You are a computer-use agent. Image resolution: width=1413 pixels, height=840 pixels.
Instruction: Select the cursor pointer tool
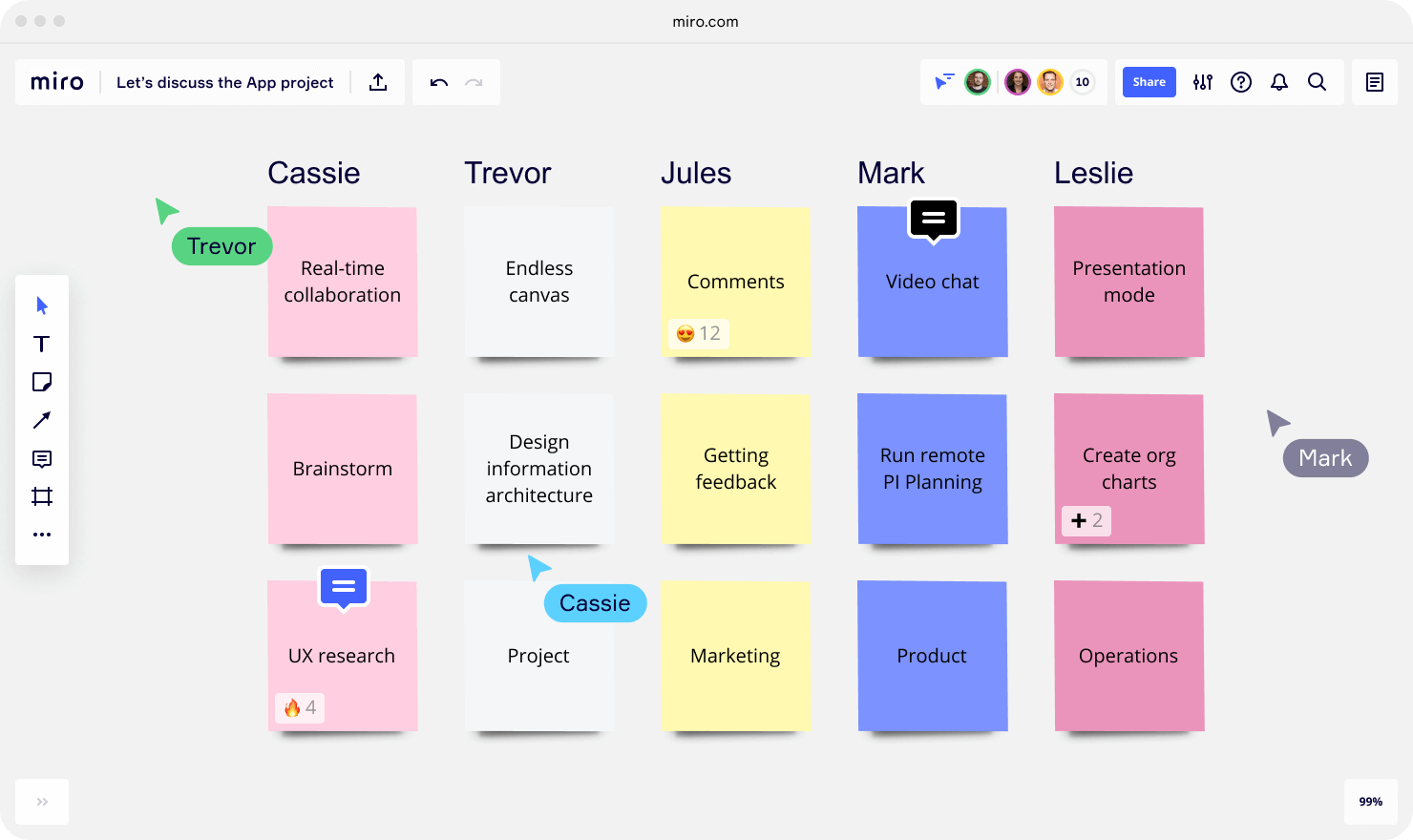42,305
